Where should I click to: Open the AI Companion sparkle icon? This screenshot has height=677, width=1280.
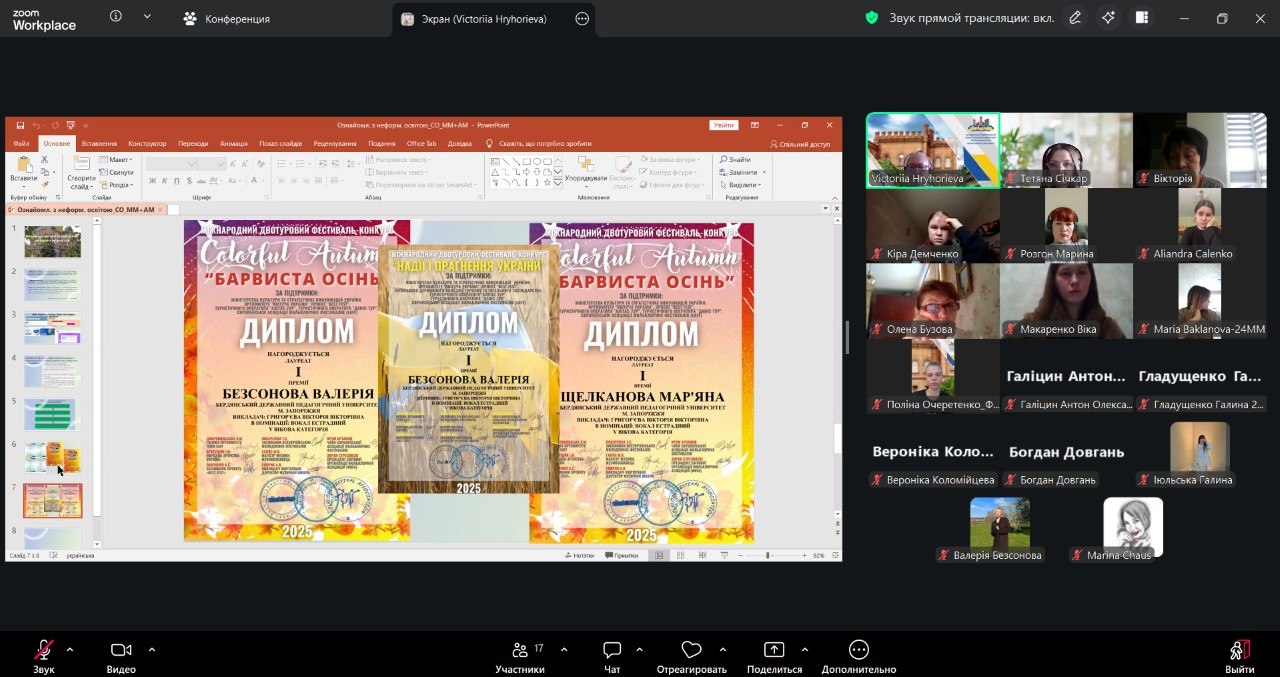point(1108,18)
